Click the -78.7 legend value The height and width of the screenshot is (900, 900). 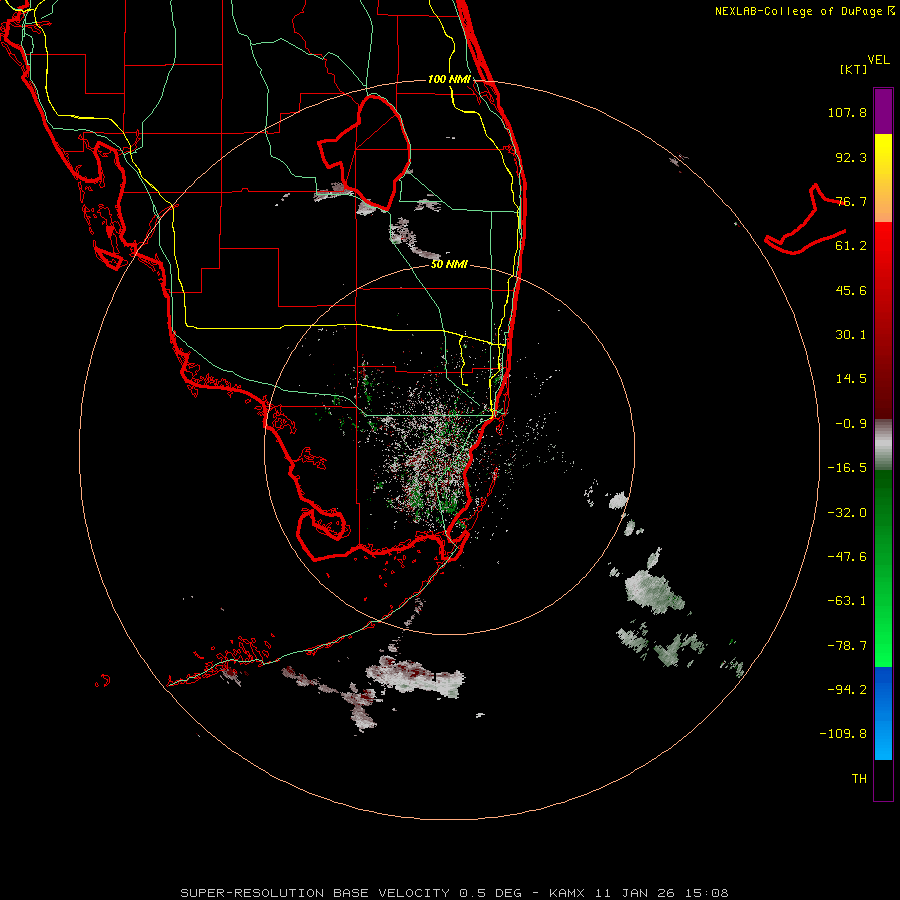tap(847, 646)
